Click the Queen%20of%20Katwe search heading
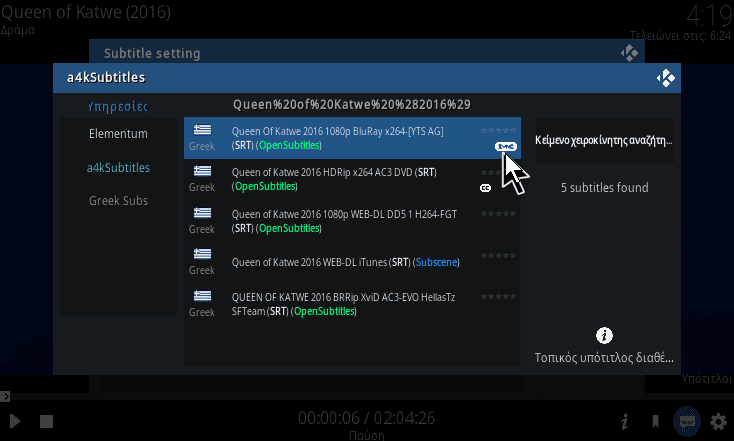The height and width of the screenshot is (441, 734). 352,104
